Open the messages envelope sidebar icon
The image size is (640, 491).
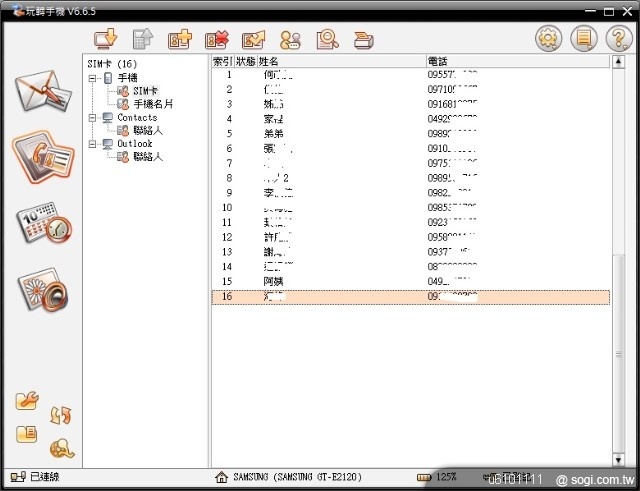[43, 91]
